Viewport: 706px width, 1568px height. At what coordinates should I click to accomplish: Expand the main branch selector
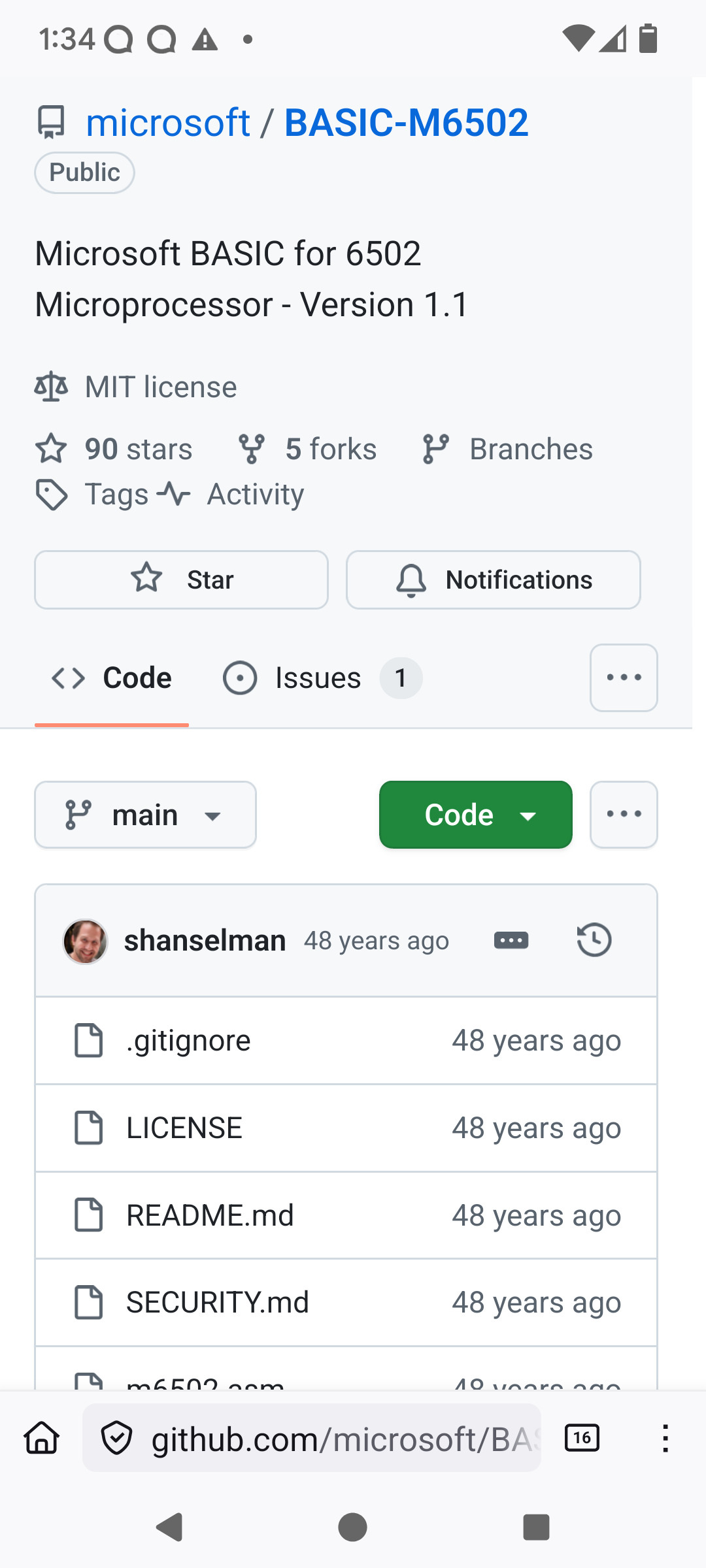145,815
